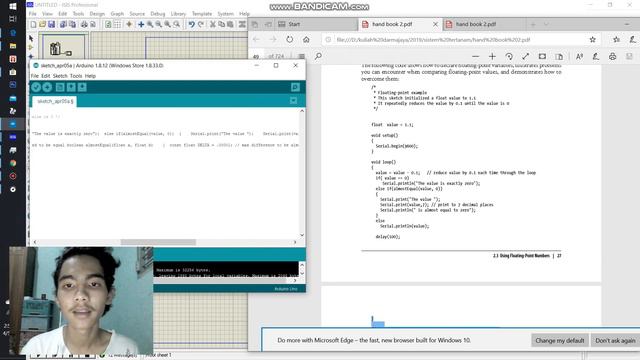The width and height of the screenshot is (640, 360).
Task: Open File Explorer from the taskbar
Action: coord(13,46)
